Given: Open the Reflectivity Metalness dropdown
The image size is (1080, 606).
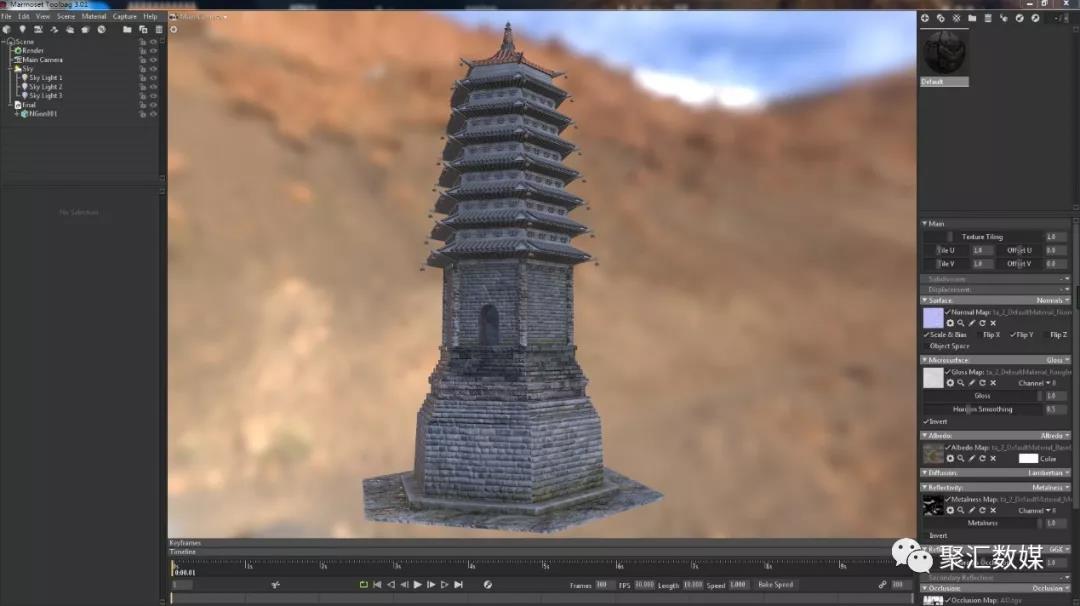Looking at the screenshot, I should (x=1048, y=487).
